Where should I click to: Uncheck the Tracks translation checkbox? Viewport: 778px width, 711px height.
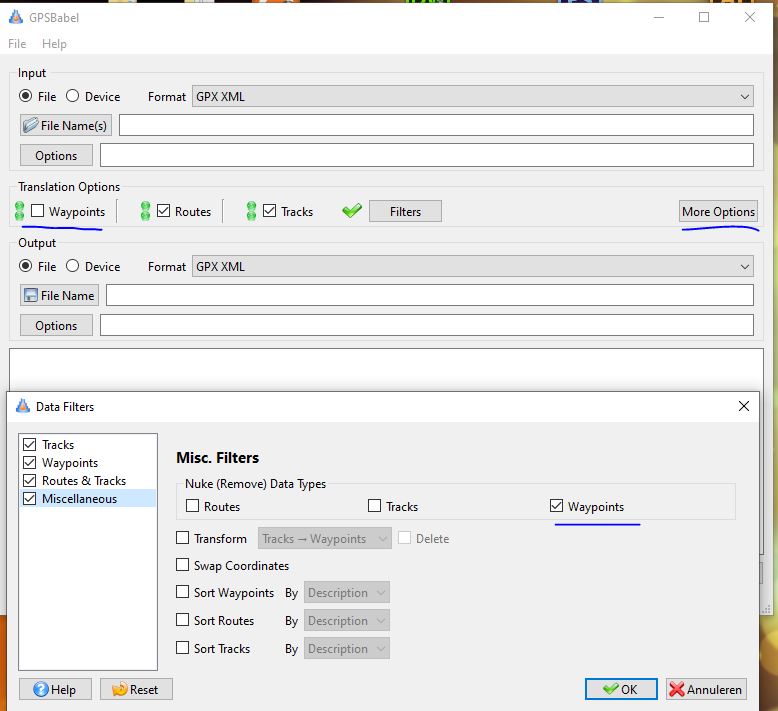click(269, 211)
